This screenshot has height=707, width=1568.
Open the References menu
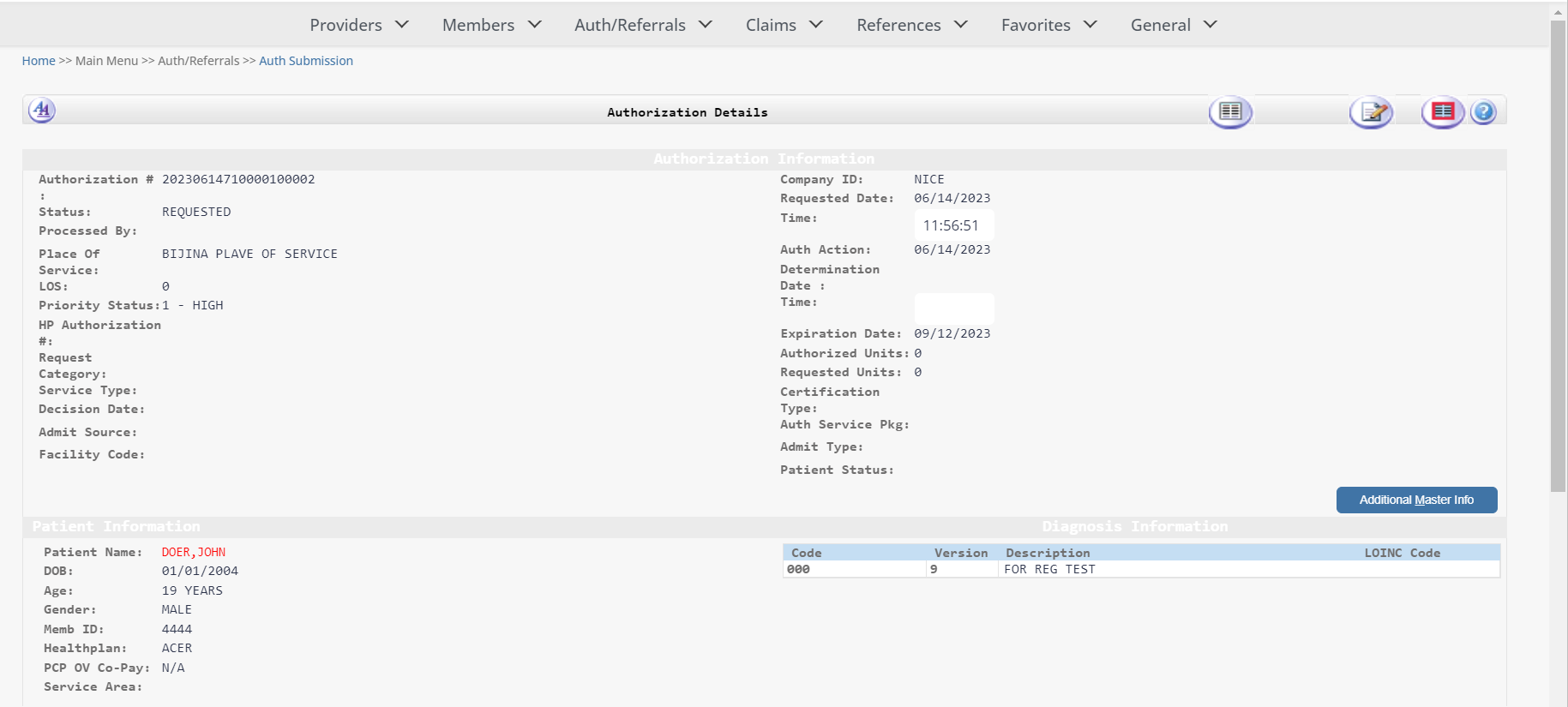point(911,25)
